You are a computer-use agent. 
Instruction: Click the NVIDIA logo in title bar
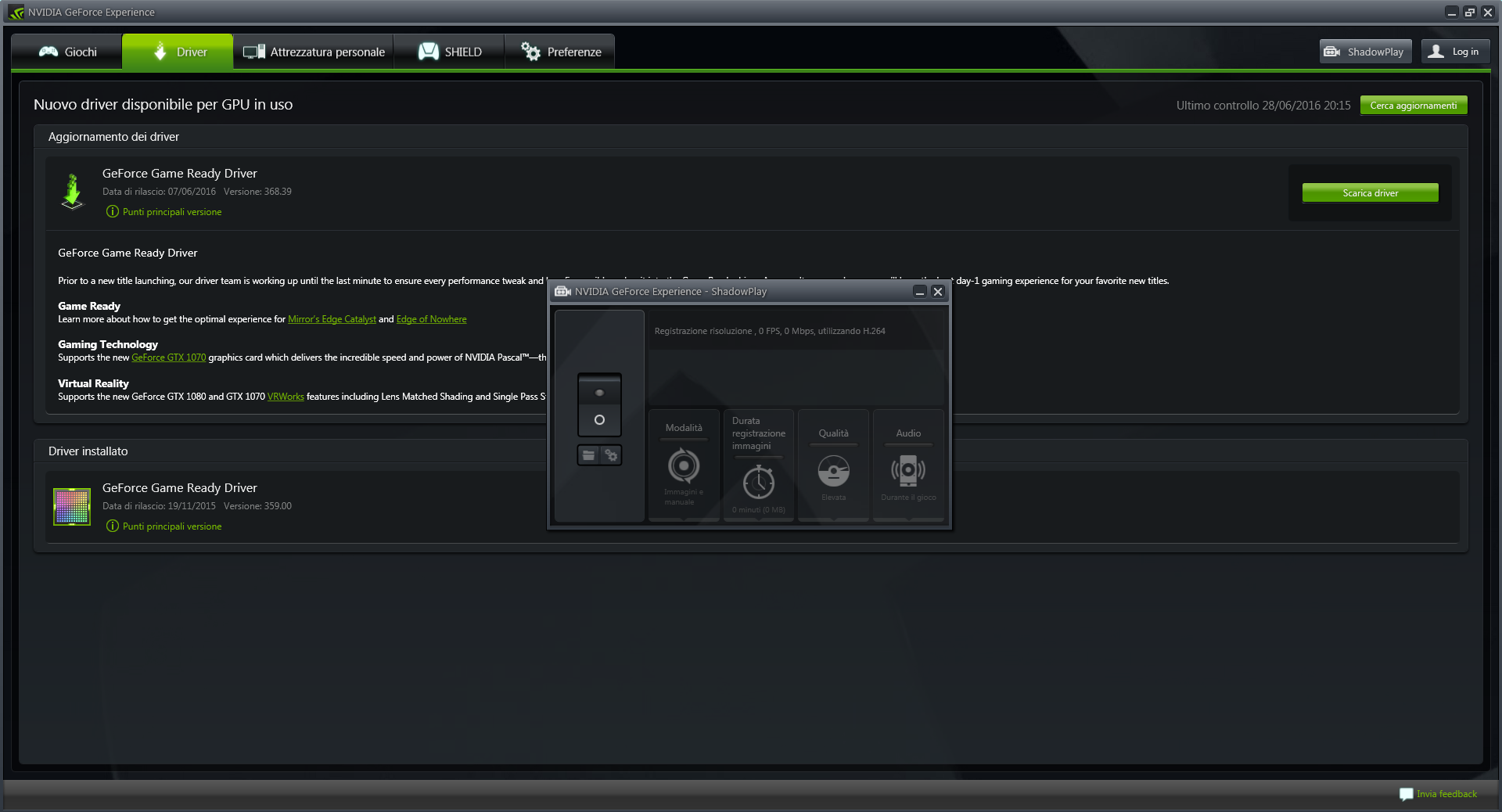(x=16, y=13)
